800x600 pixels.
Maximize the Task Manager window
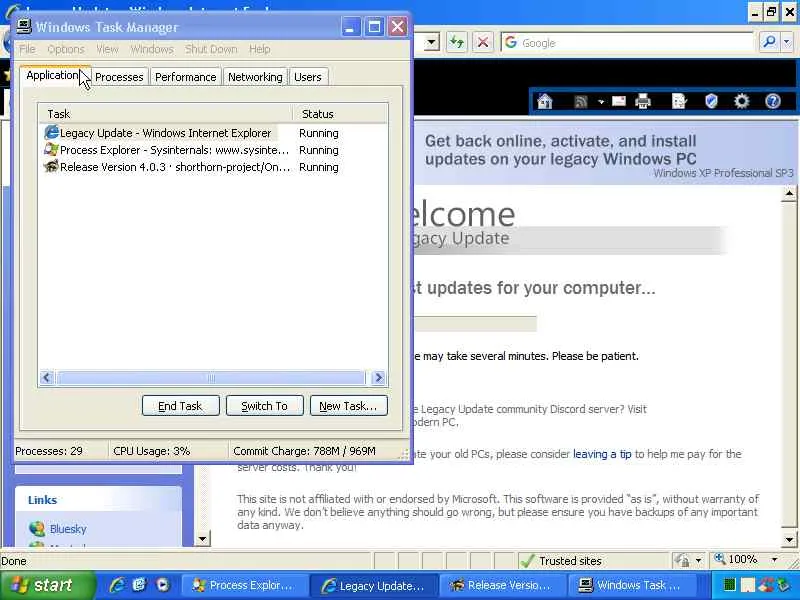374,27
